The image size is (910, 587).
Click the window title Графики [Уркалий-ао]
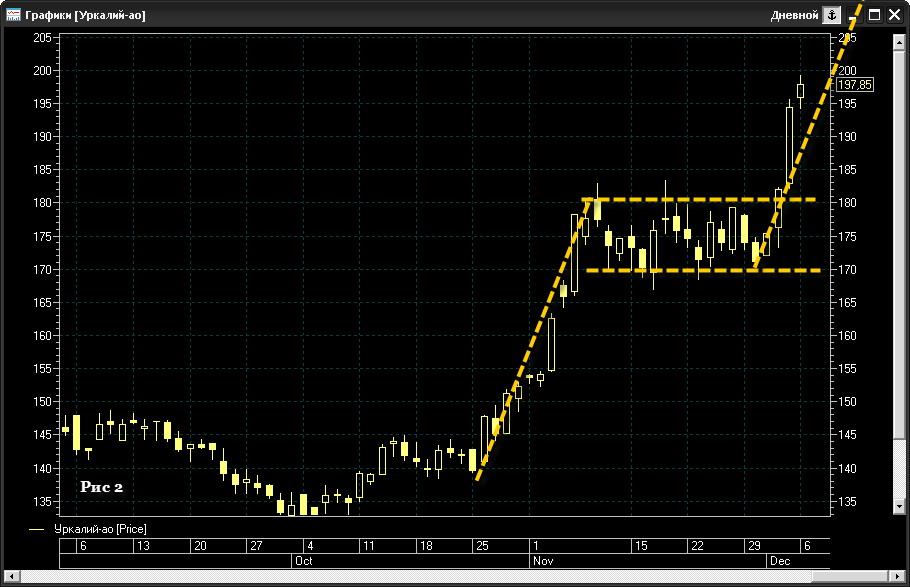[x=85, y=15]
